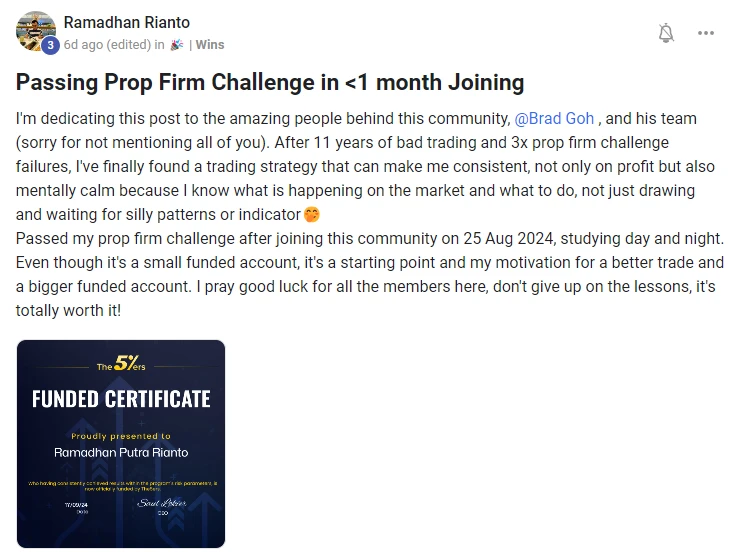Open the Ramadhan Rianto author name link

tap(127, 22)
